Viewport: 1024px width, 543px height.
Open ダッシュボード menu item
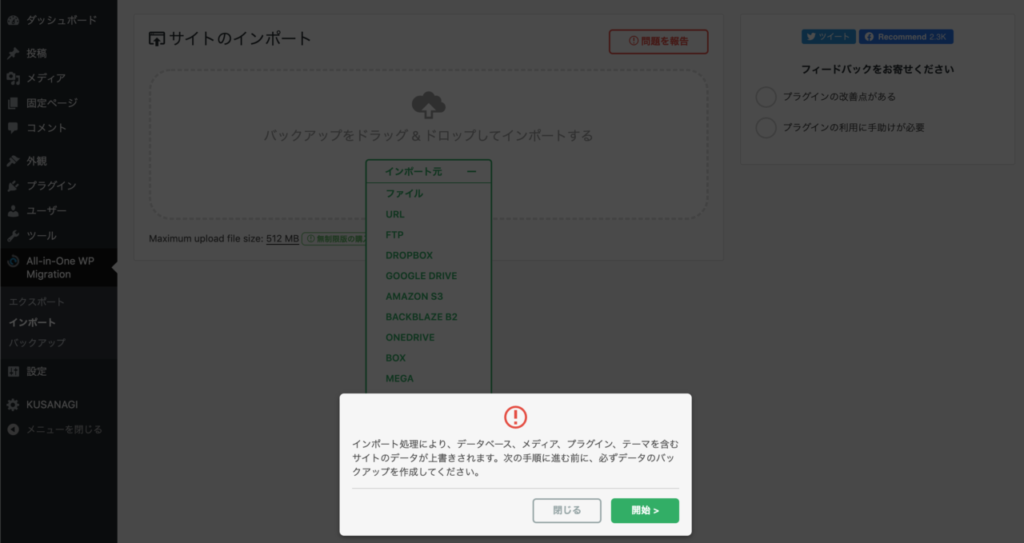pos(59,20)
